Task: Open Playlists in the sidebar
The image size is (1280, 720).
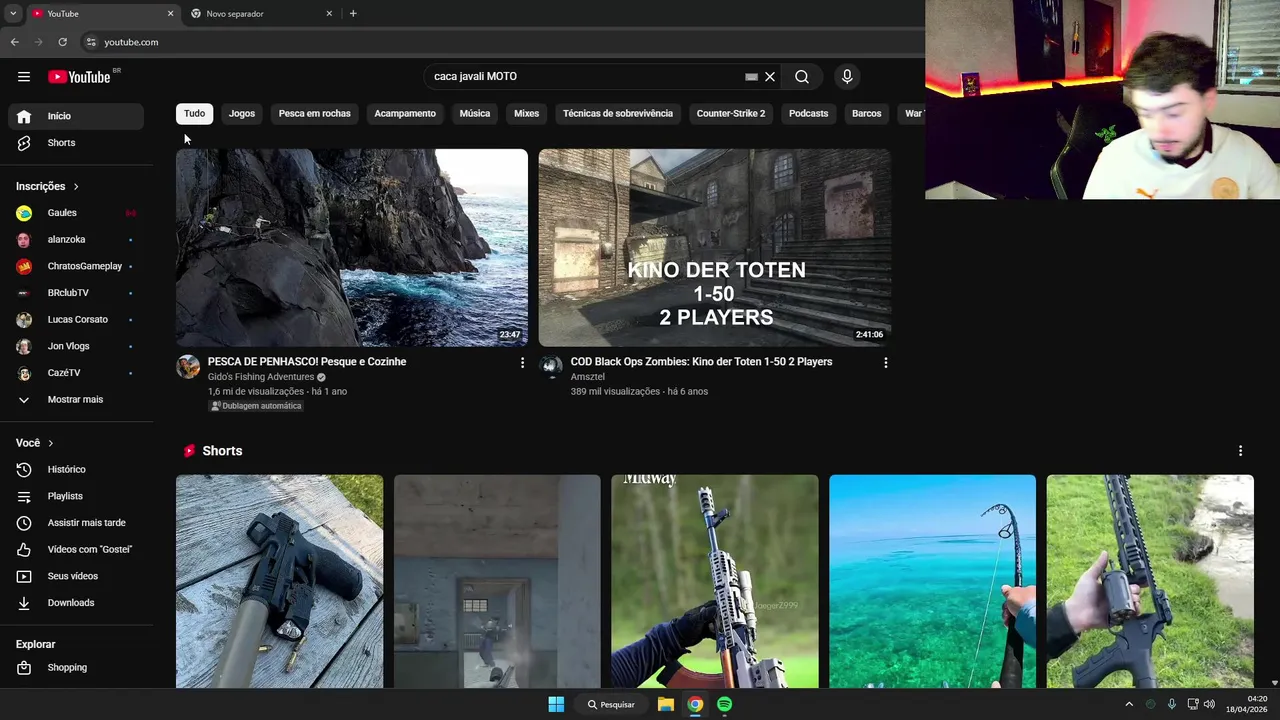Action: pos(76,496)
